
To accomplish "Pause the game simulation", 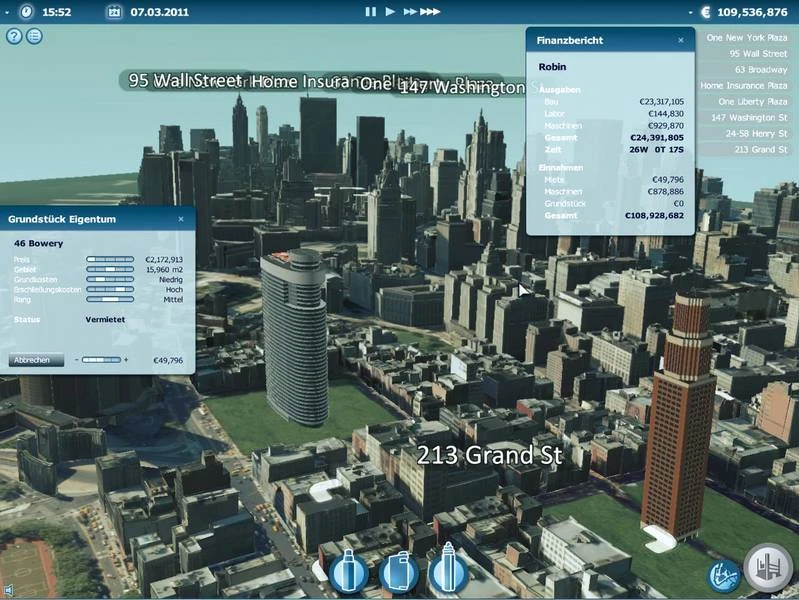I will coord(370,11).
